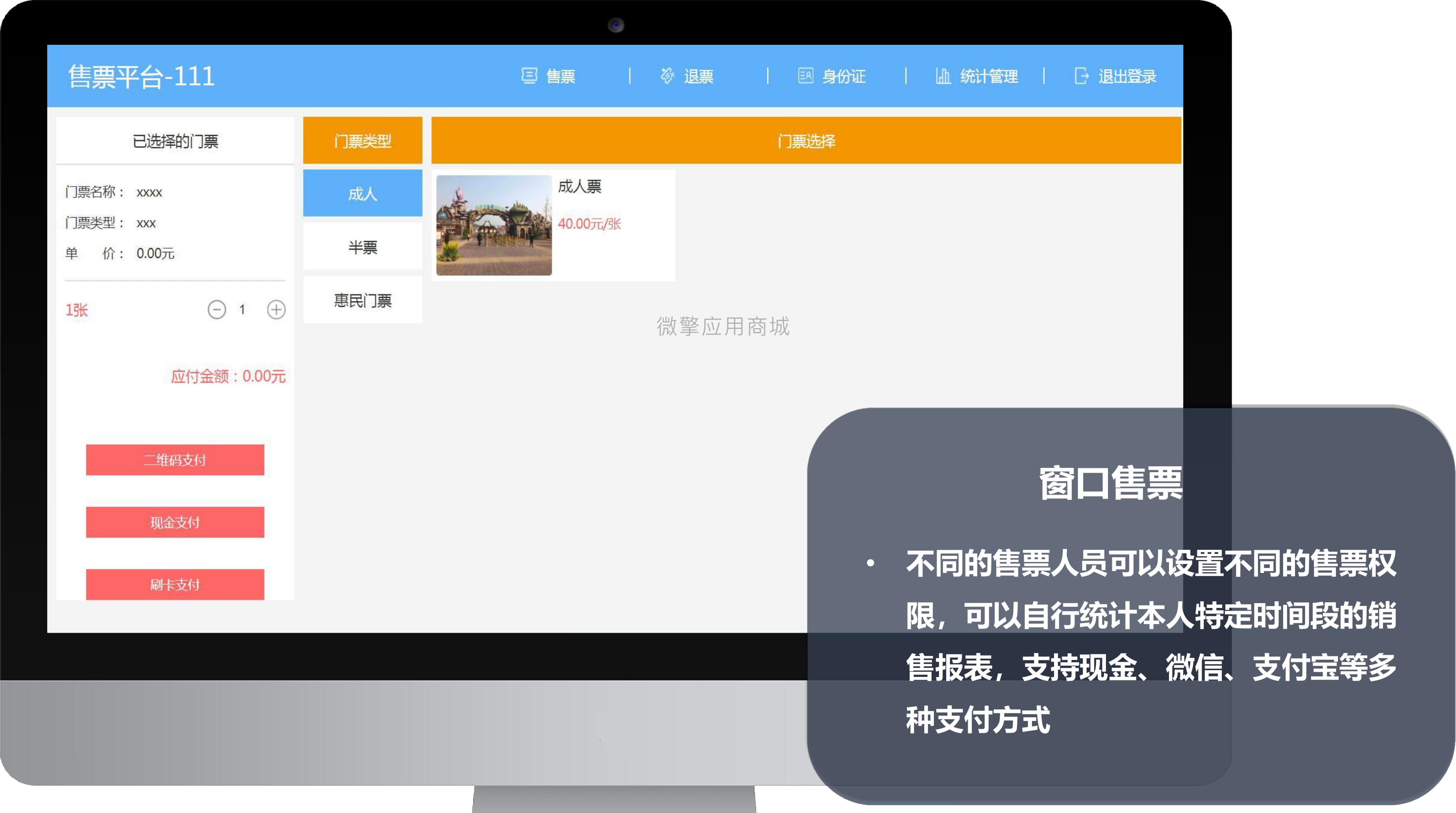Click the 售票 ticket icon in the header
Screen dimensions: 1456x813
click(529, 76)
